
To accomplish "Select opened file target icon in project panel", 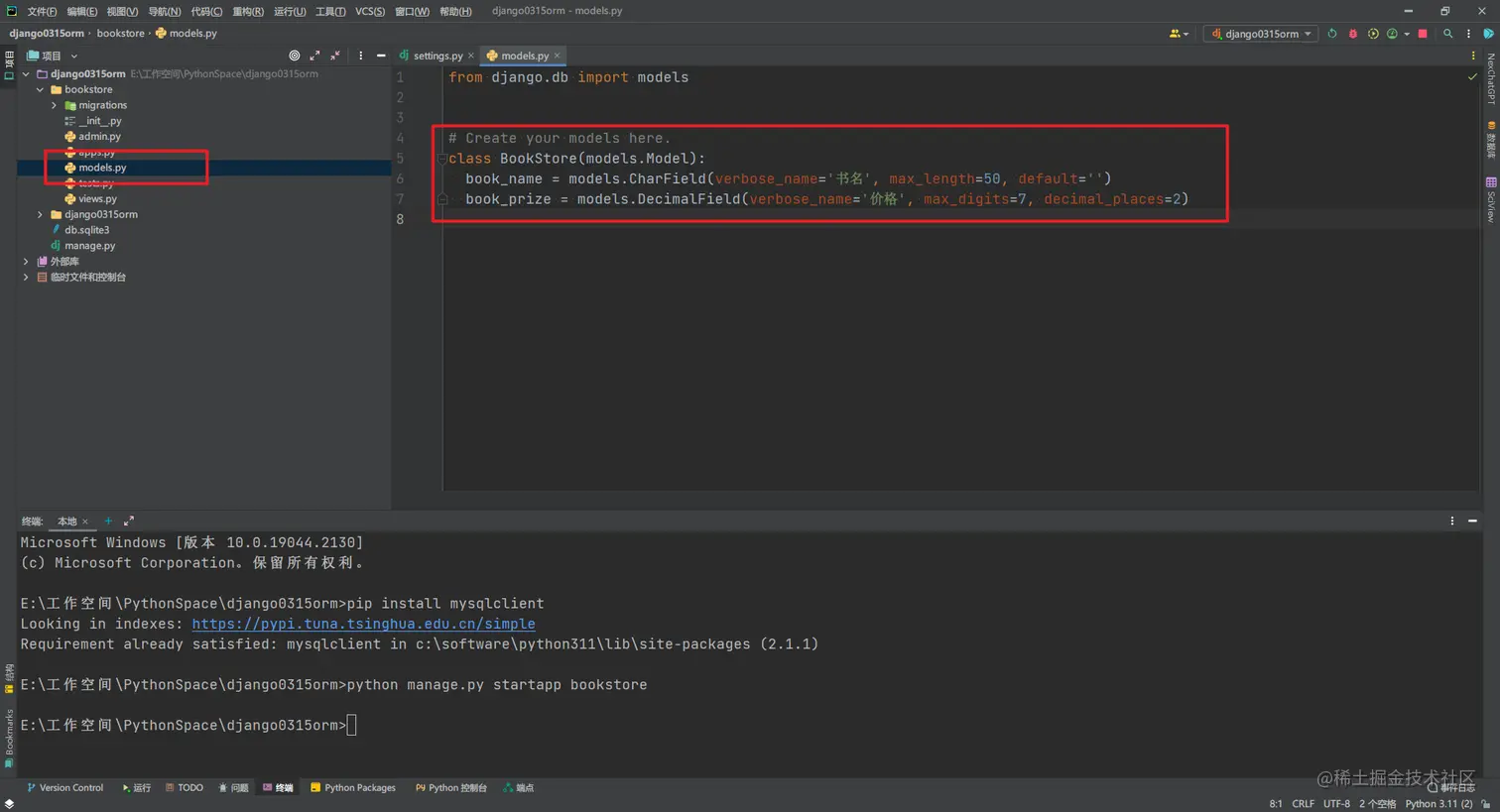I will click(x=294, y=56).
